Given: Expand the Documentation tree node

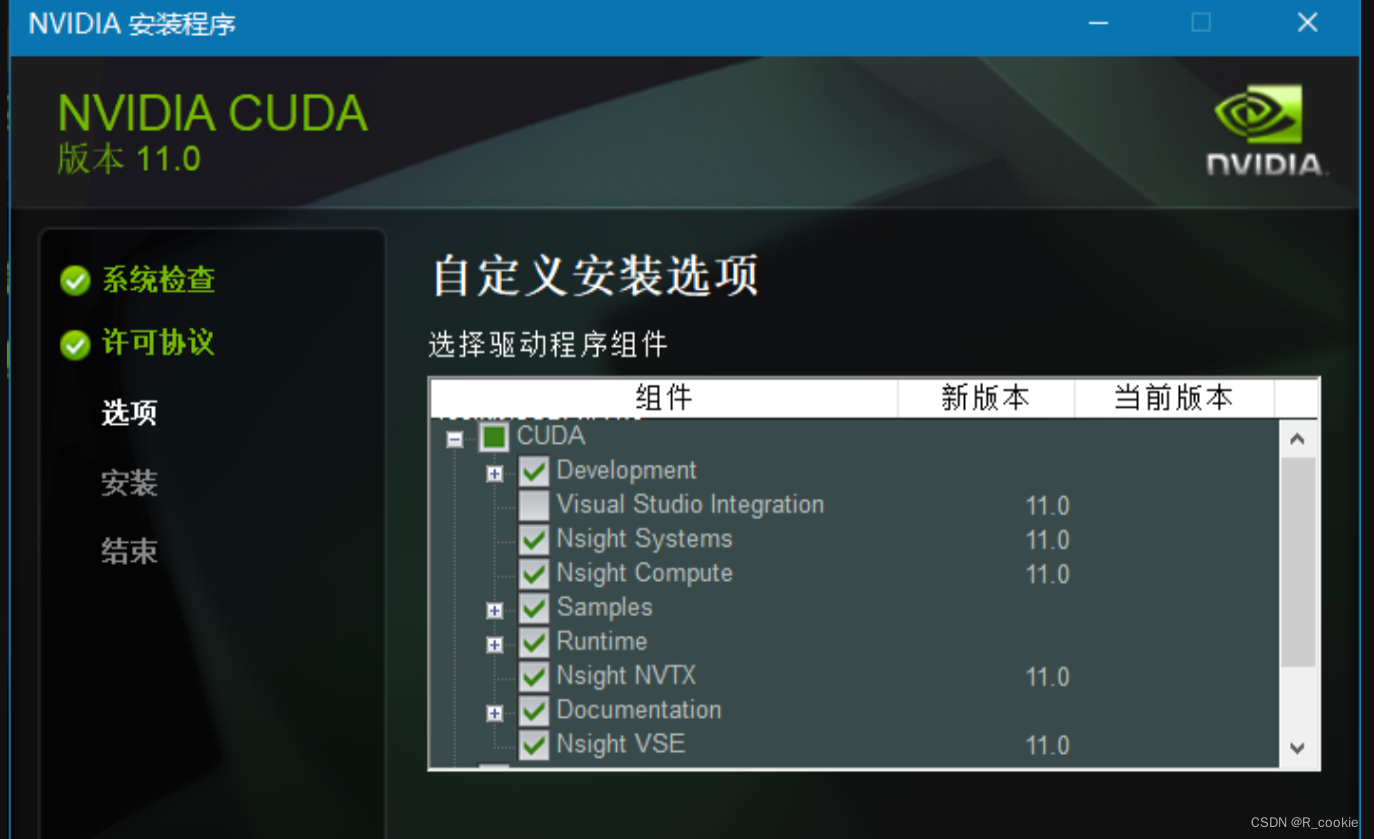Looking at the screenshot, I should (494, 713).
